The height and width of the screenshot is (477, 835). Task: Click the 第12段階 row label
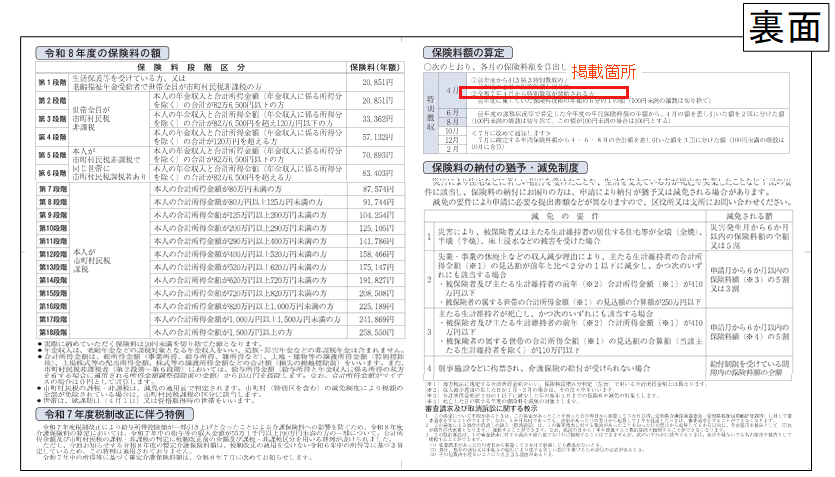click(x=52, y=254)
